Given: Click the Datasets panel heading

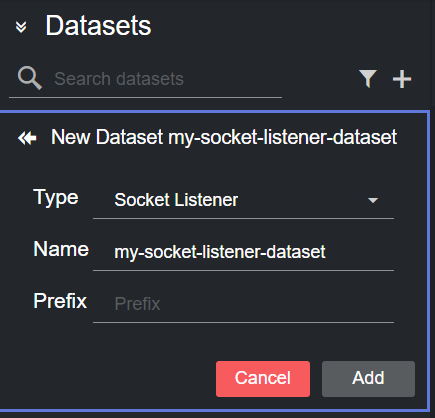Looking at the screenshot, I should tap(98, 26).
